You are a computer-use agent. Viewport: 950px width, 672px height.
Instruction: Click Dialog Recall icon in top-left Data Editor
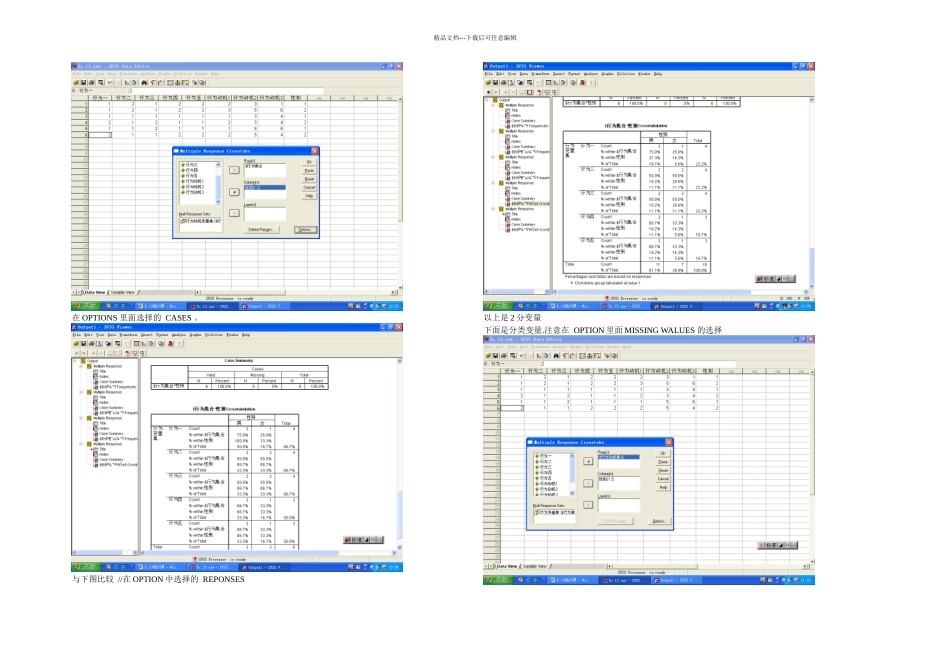pos(101,82)
